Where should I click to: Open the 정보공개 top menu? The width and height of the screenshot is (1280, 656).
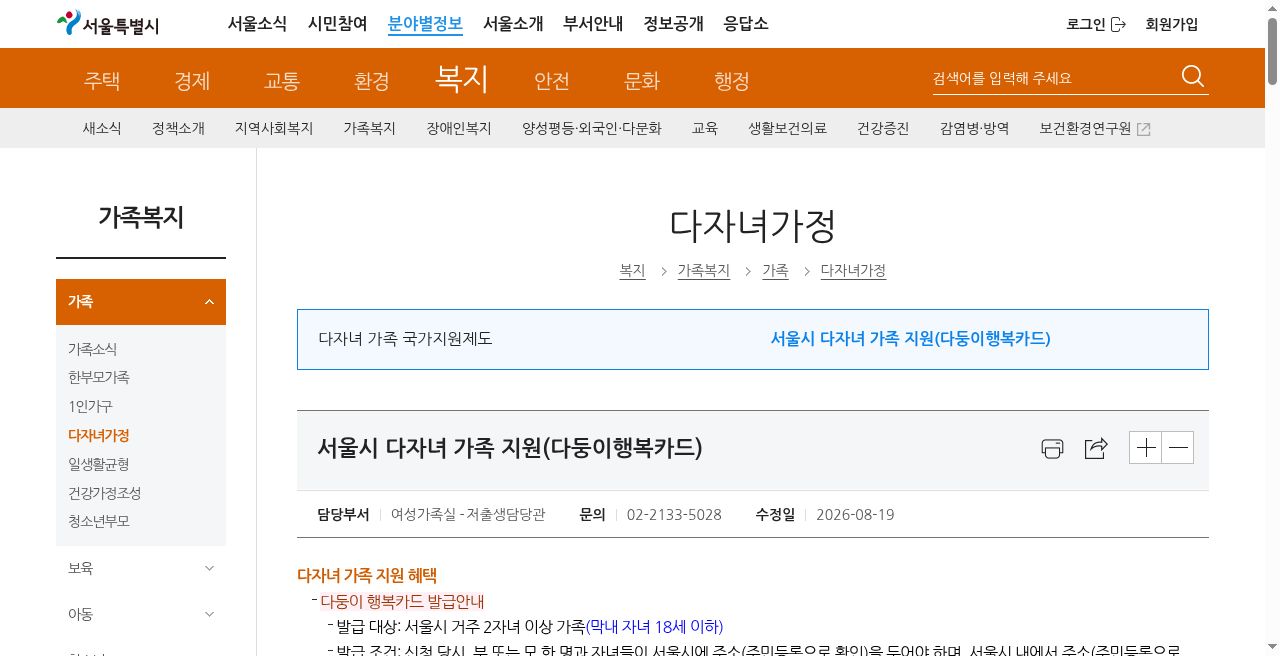[673, 24]
